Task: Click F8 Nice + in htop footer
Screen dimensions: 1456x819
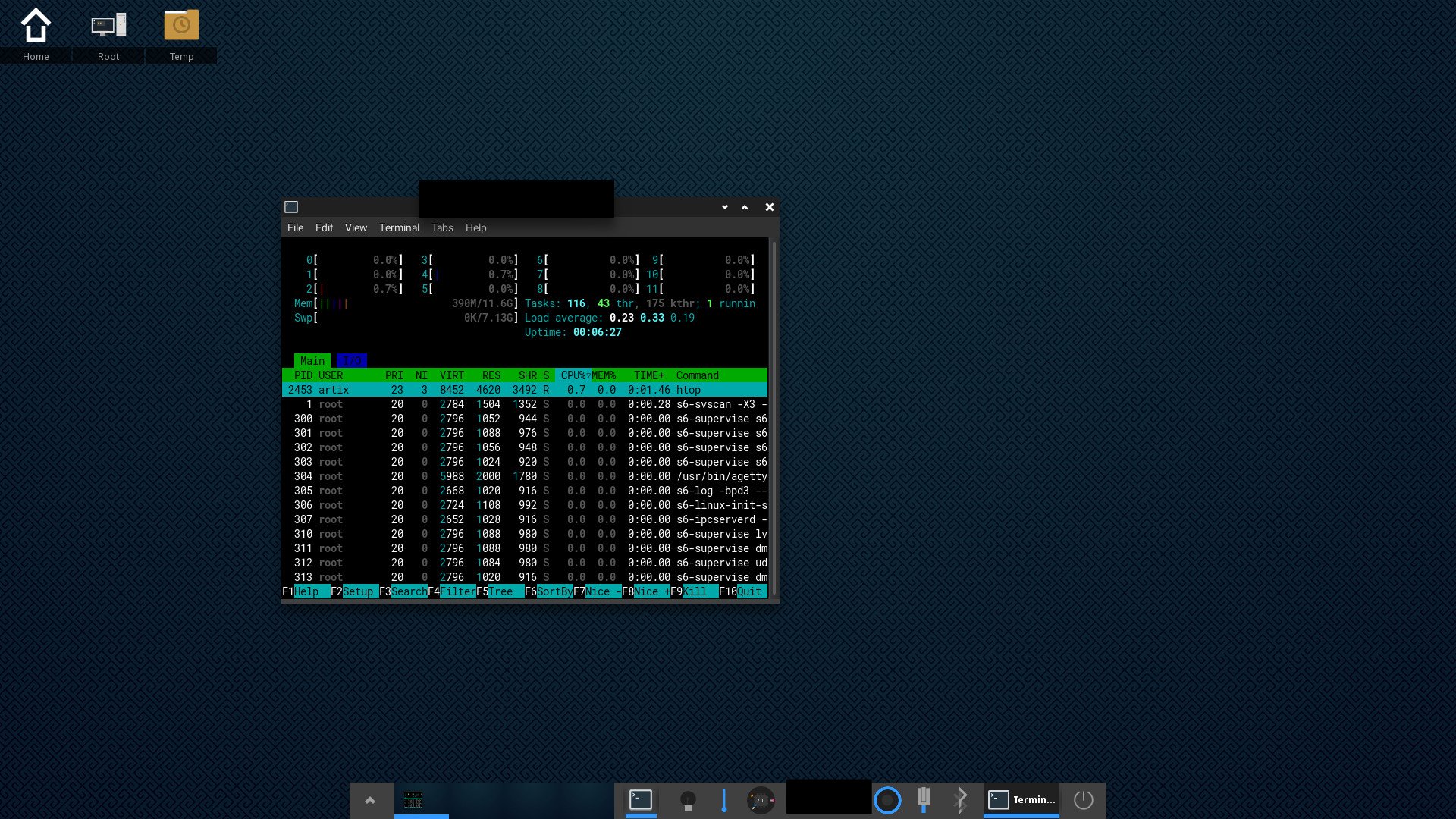Action: (x=645, y=592)
